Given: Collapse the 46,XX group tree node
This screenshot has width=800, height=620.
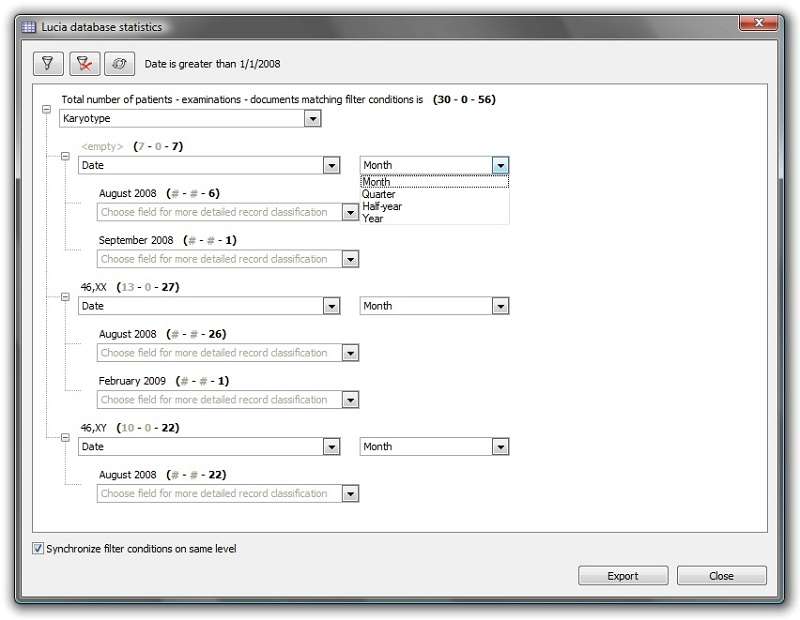Looking at the screenshot, I should click(65, 296).
